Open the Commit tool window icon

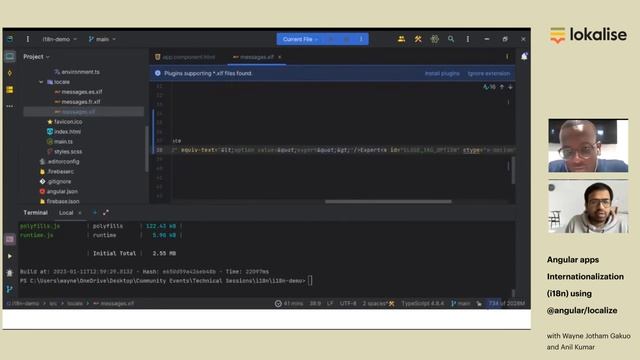(x=10, y=73)
